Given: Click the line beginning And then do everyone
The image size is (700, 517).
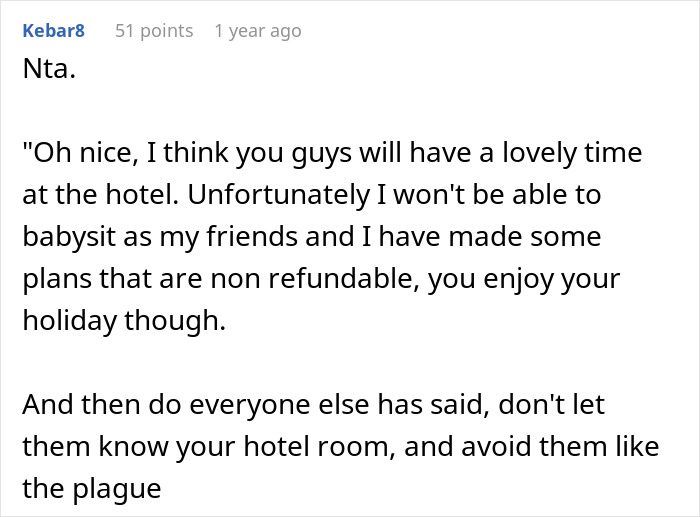Looking at the screenshot, I should (313, 404).
